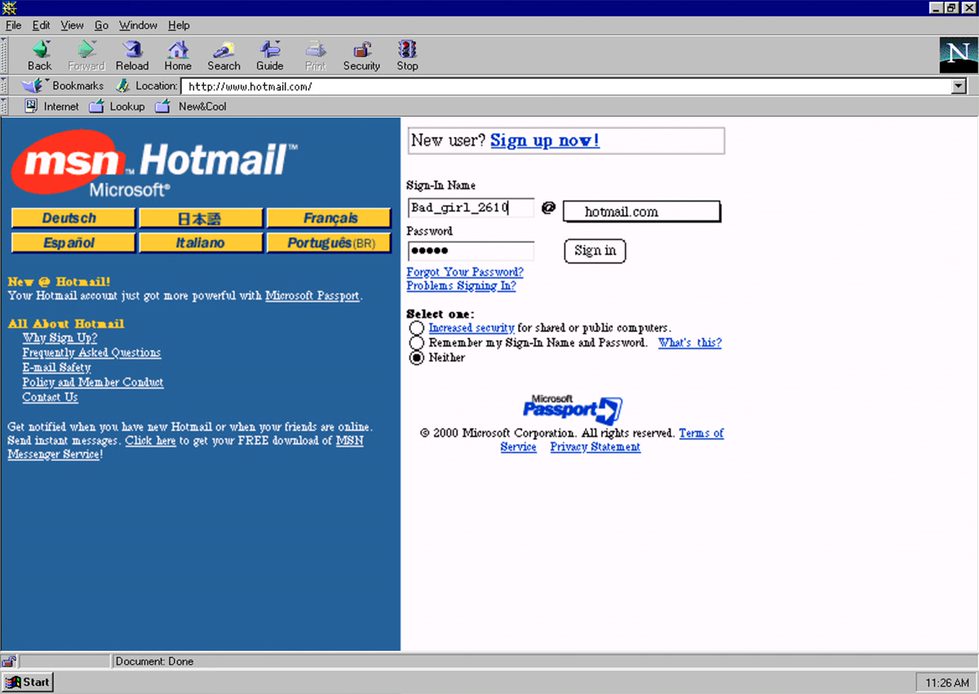
Task: Click the Sign in button
Action: point(595,251)
